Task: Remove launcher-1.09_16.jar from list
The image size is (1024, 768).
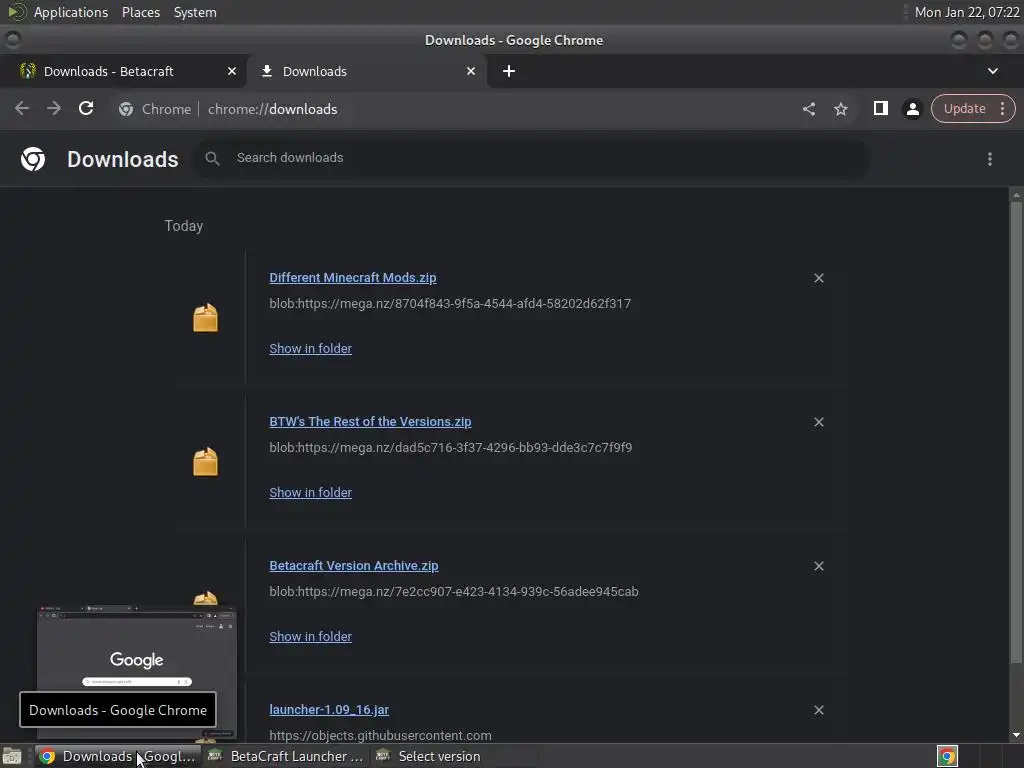Action: pos(818,710)
